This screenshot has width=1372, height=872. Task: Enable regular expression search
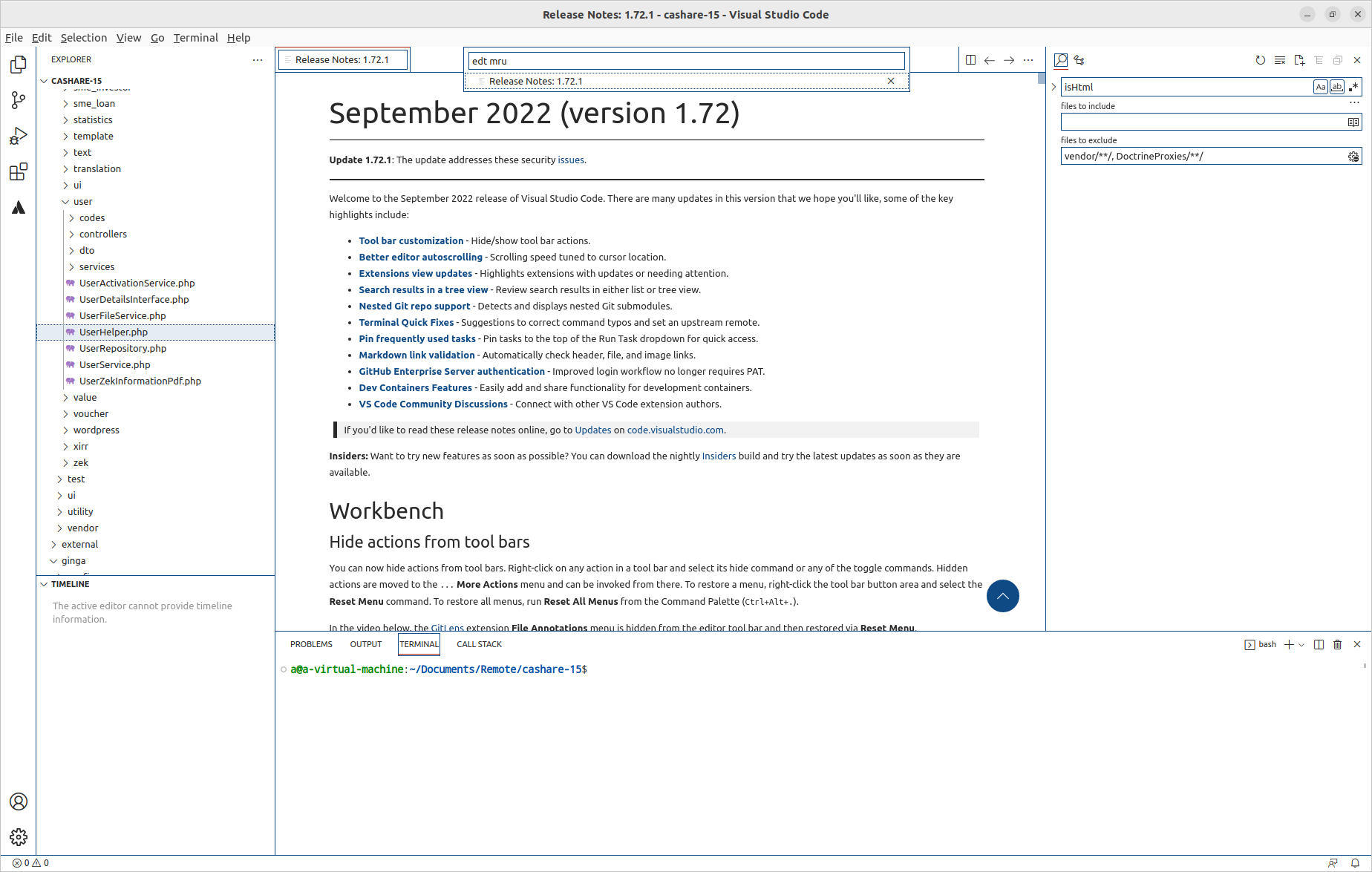coord(1353,87)
